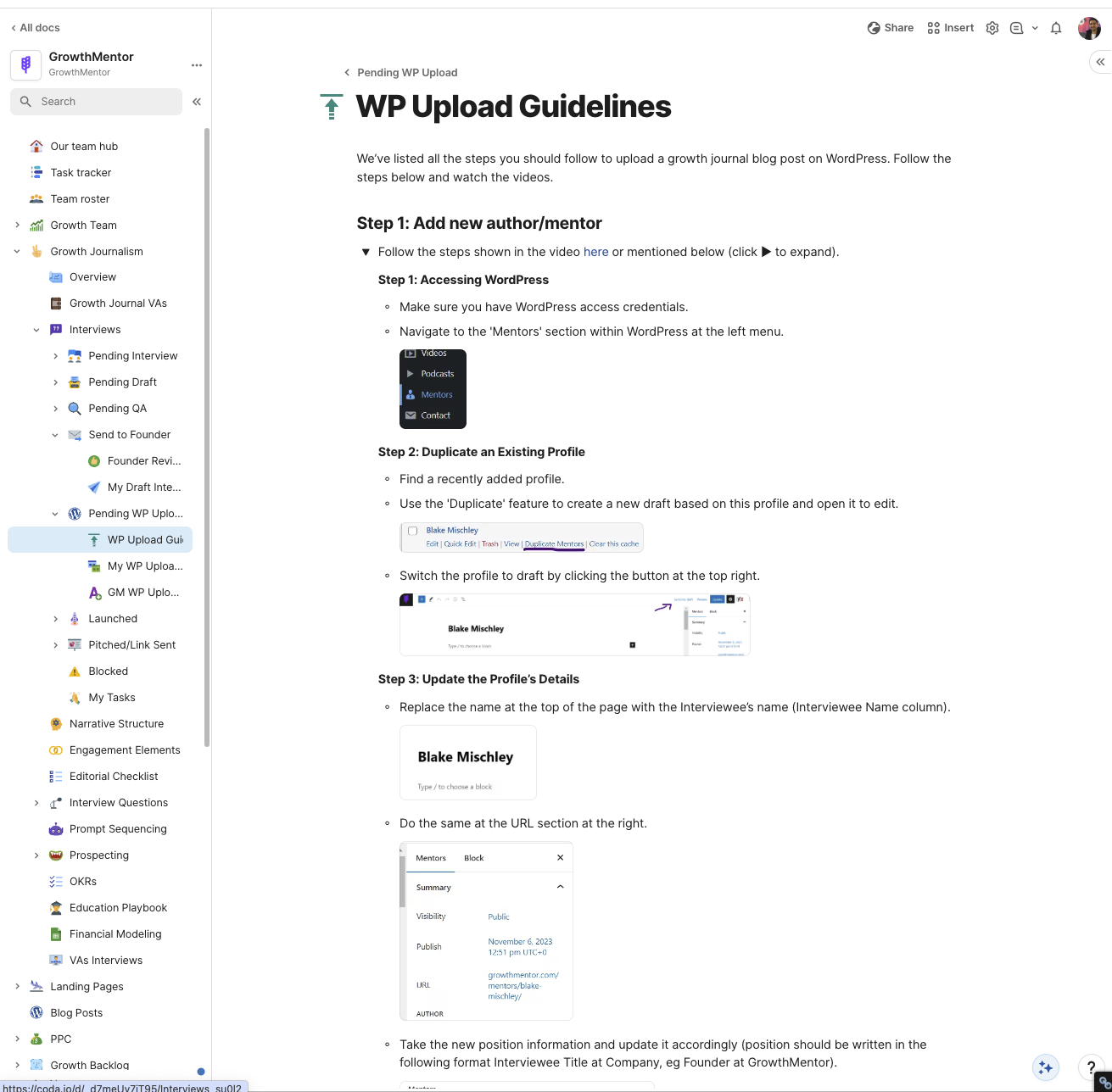Collapse the Step 1 toggle triangle
Screen dimensions: 1112x1092
click(366, 252)
